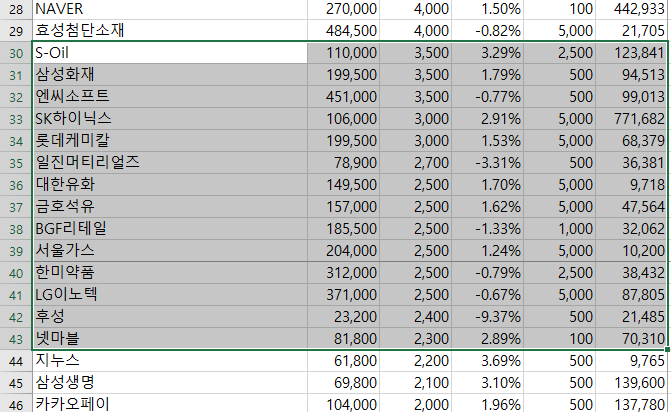
Task: Select the unit cell 1,000
Action: coord(559,229)
